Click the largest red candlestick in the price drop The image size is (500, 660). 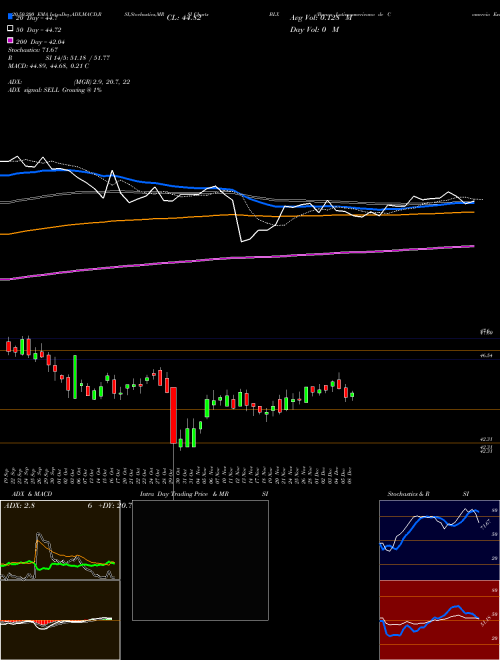click(x=173, y=415)
